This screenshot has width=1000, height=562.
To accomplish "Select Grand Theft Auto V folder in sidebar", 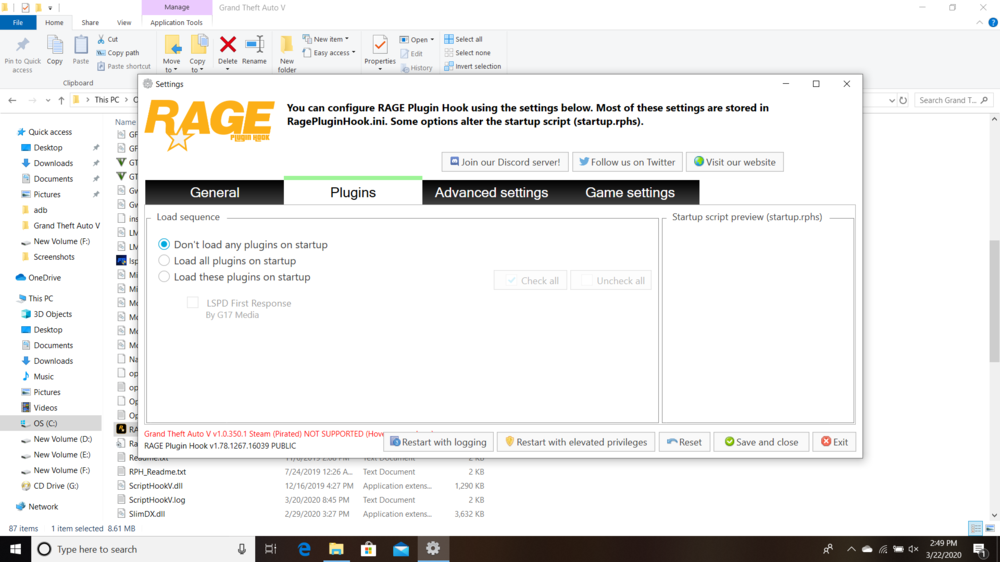I will (x=66, y=225).
